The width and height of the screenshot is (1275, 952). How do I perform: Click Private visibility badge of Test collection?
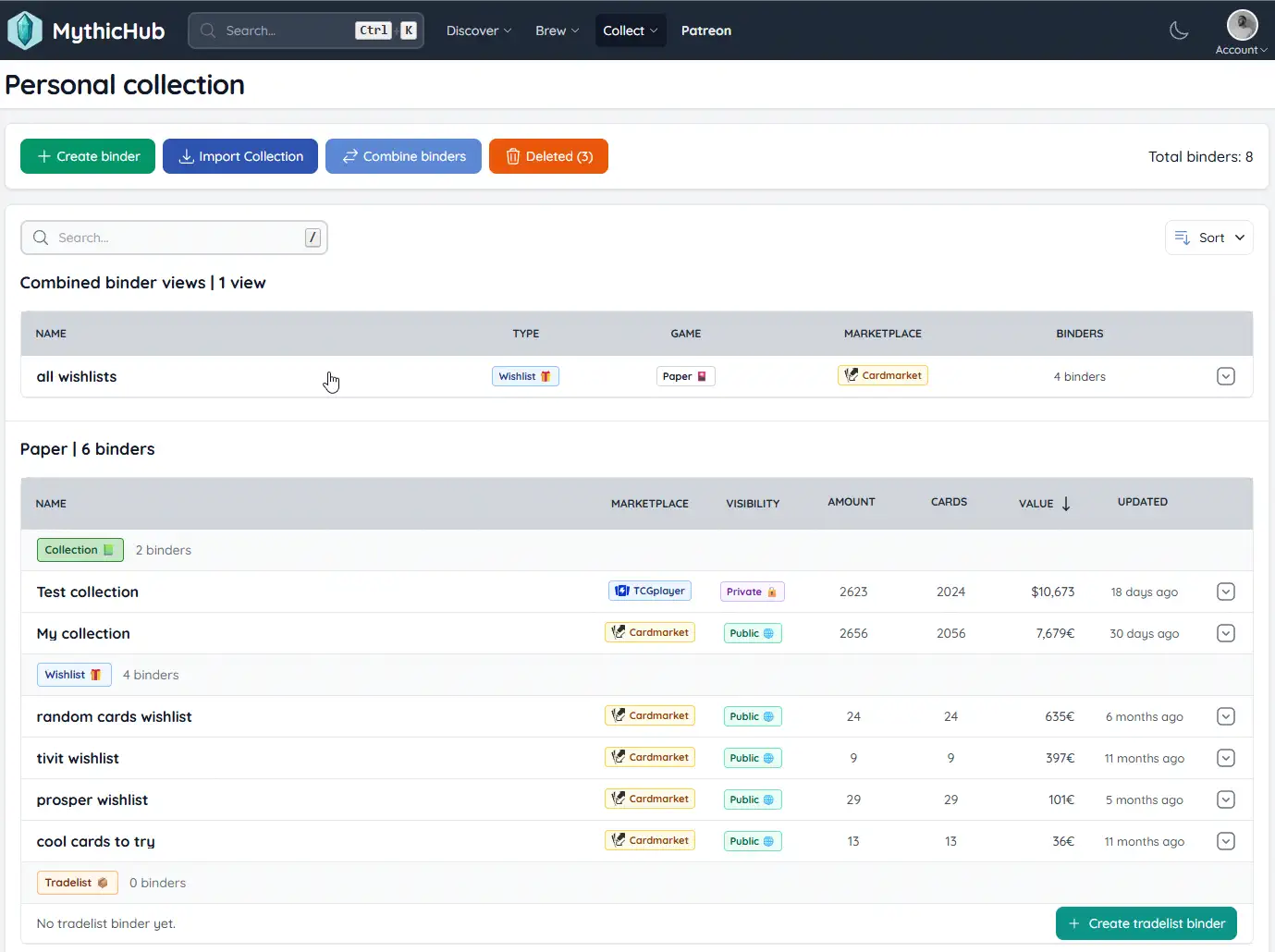(x=753, y=592)
